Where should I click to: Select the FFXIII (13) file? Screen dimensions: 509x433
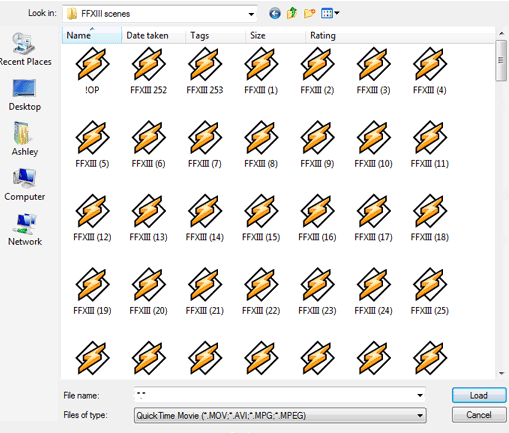148,218
